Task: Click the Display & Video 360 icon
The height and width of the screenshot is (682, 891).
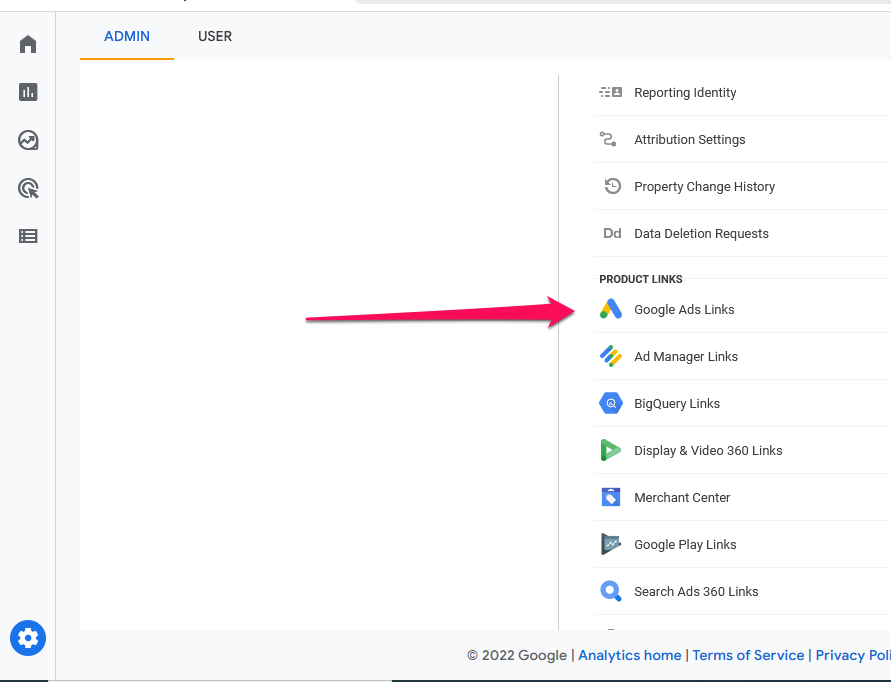Action: pos(610,451)
